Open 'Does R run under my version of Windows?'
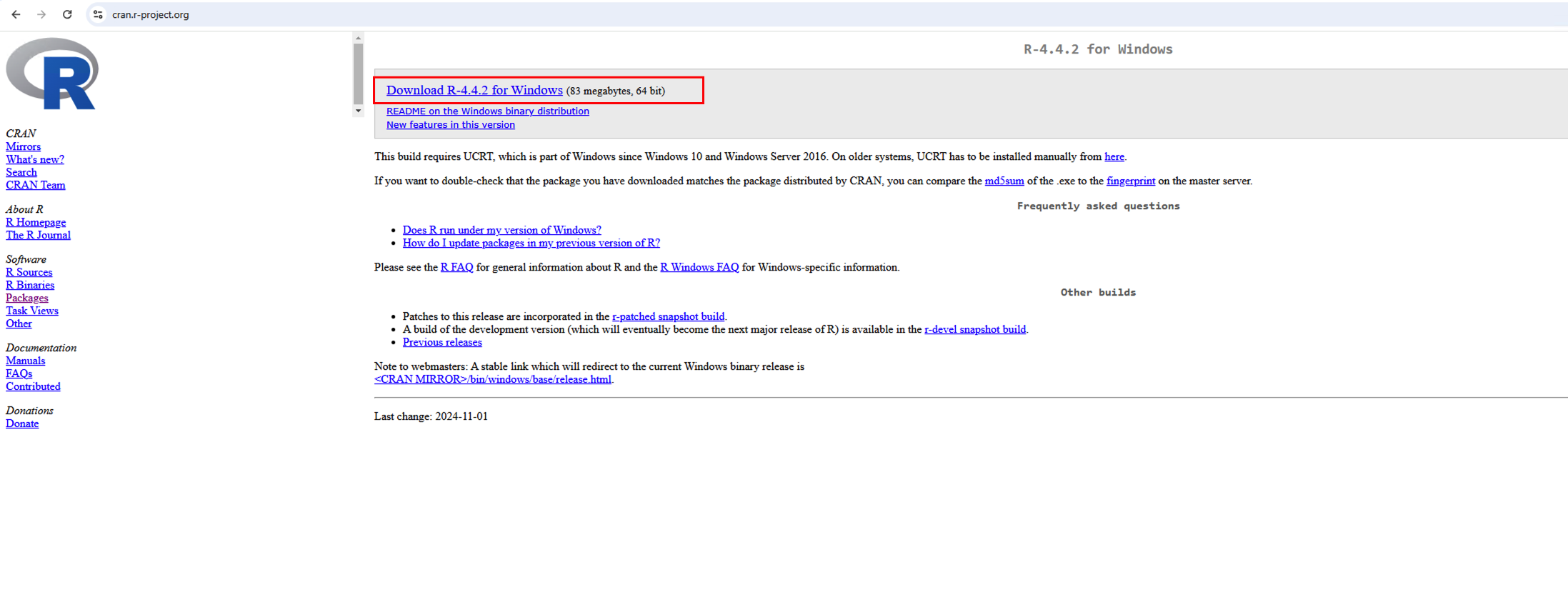The width and height of the screenshot is (1568, 602). [502, 230]
